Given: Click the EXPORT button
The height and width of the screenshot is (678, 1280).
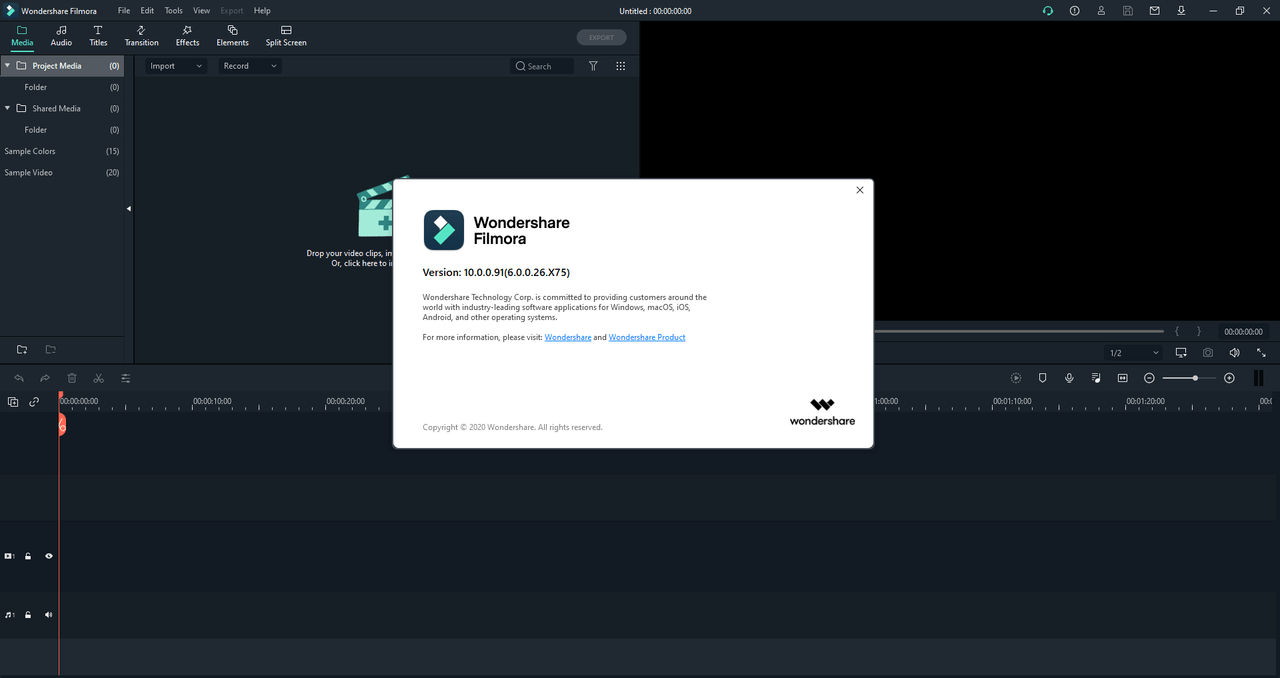Looking at the screenshot, I should [601, 37].
